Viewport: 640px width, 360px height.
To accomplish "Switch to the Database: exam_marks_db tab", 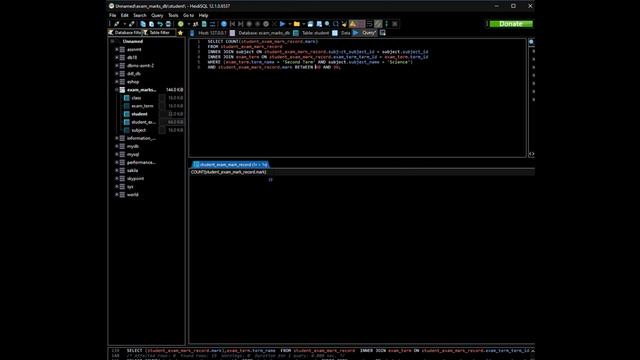I will (260, 33).
